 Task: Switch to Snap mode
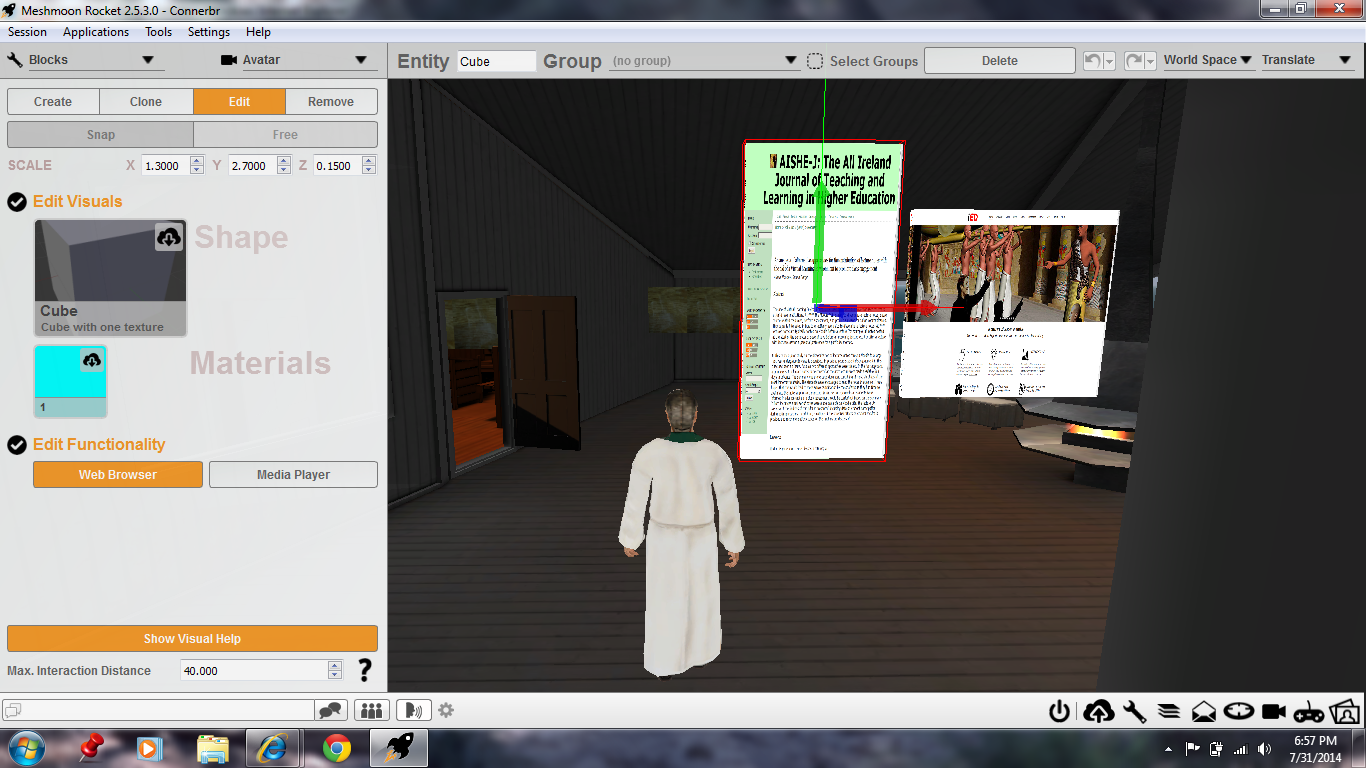coord(100,134)
